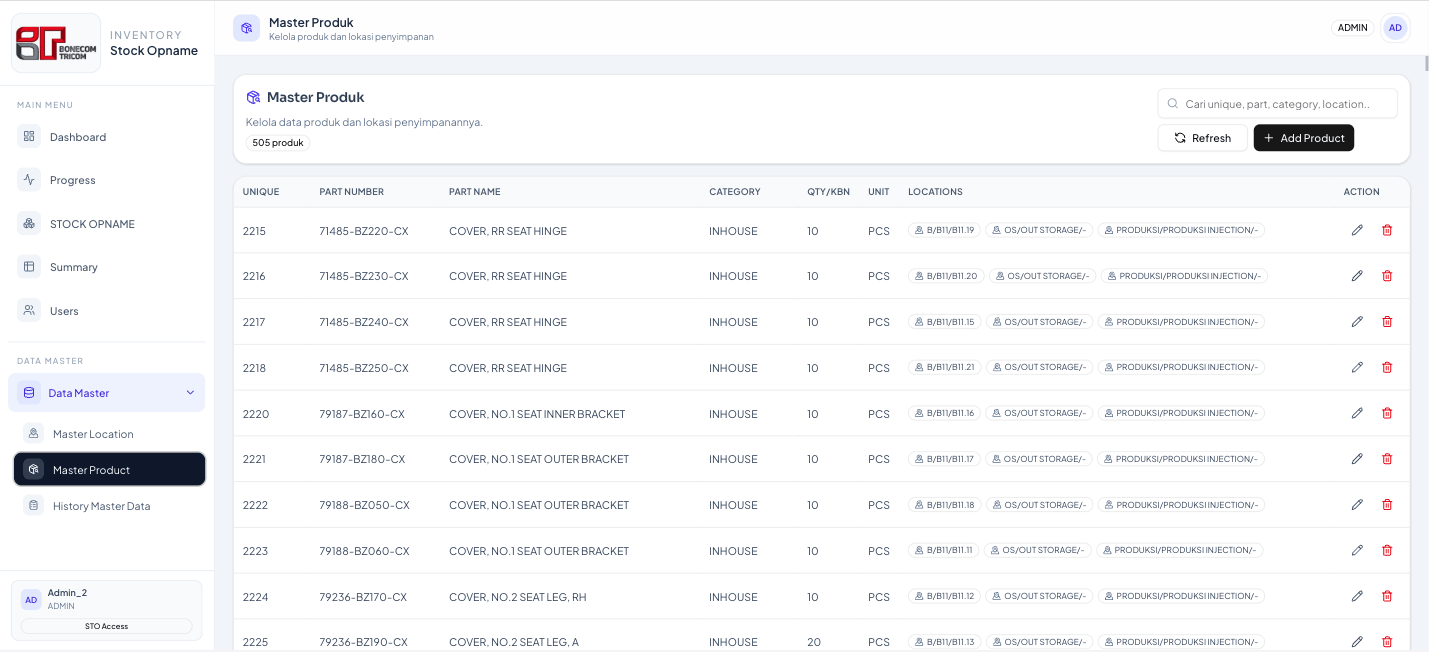1429x652 pixels.
Task: Click part number 71485-BZ250-CX
Action: coord(364,368)
